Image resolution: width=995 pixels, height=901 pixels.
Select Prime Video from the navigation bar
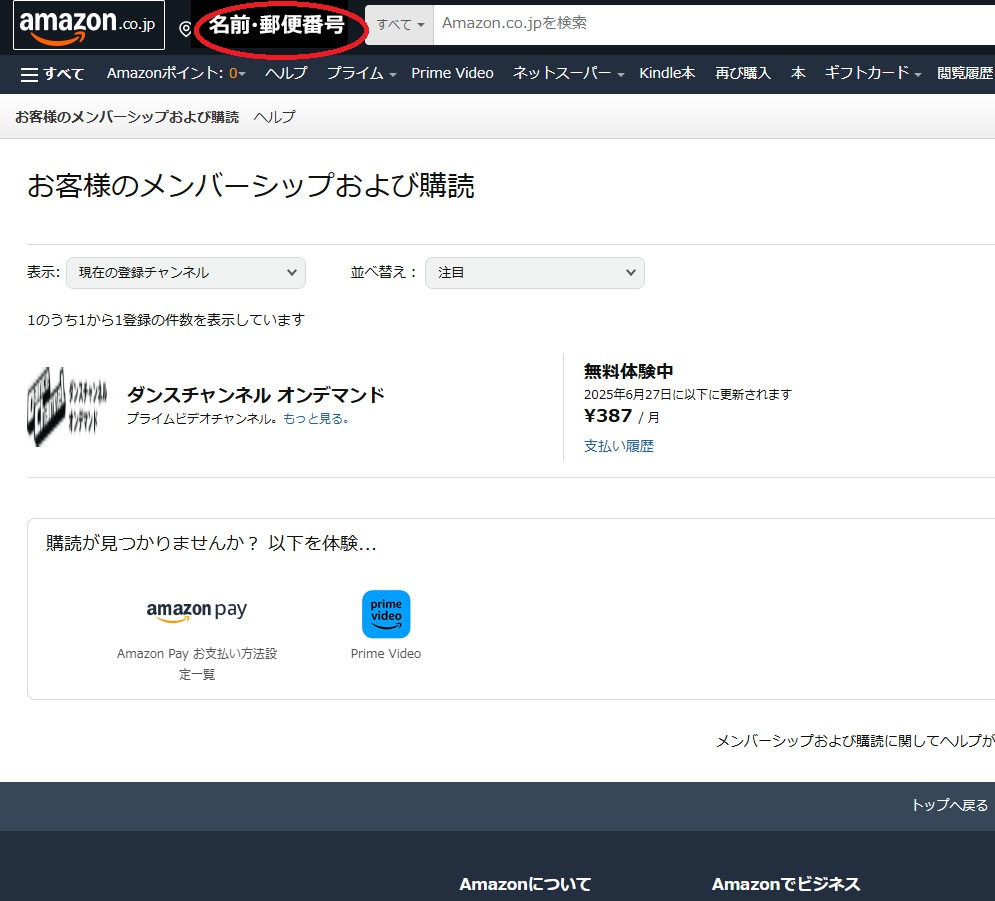coord(452,73)
